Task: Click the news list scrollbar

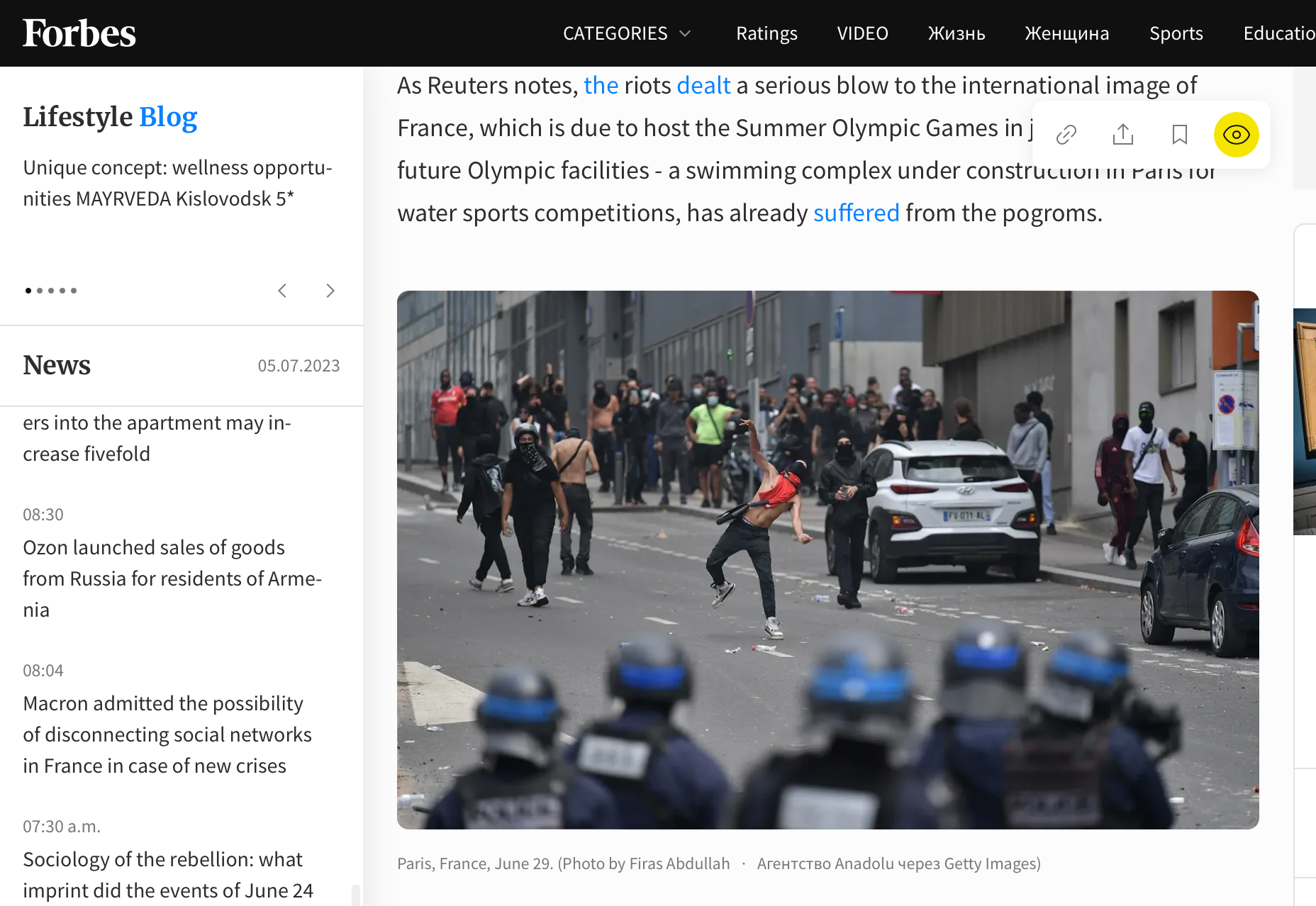Action: click(356, 895)
